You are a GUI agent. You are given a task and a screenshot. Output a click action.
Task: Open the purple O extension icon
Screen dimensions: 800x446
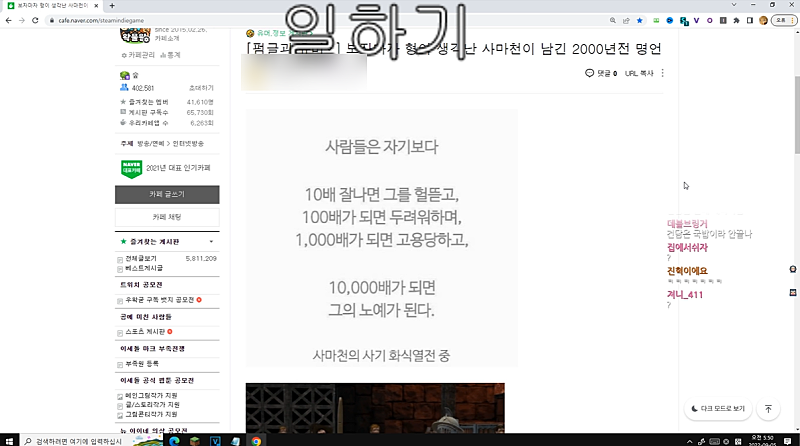pyautogui.click(x=710, y=20)
